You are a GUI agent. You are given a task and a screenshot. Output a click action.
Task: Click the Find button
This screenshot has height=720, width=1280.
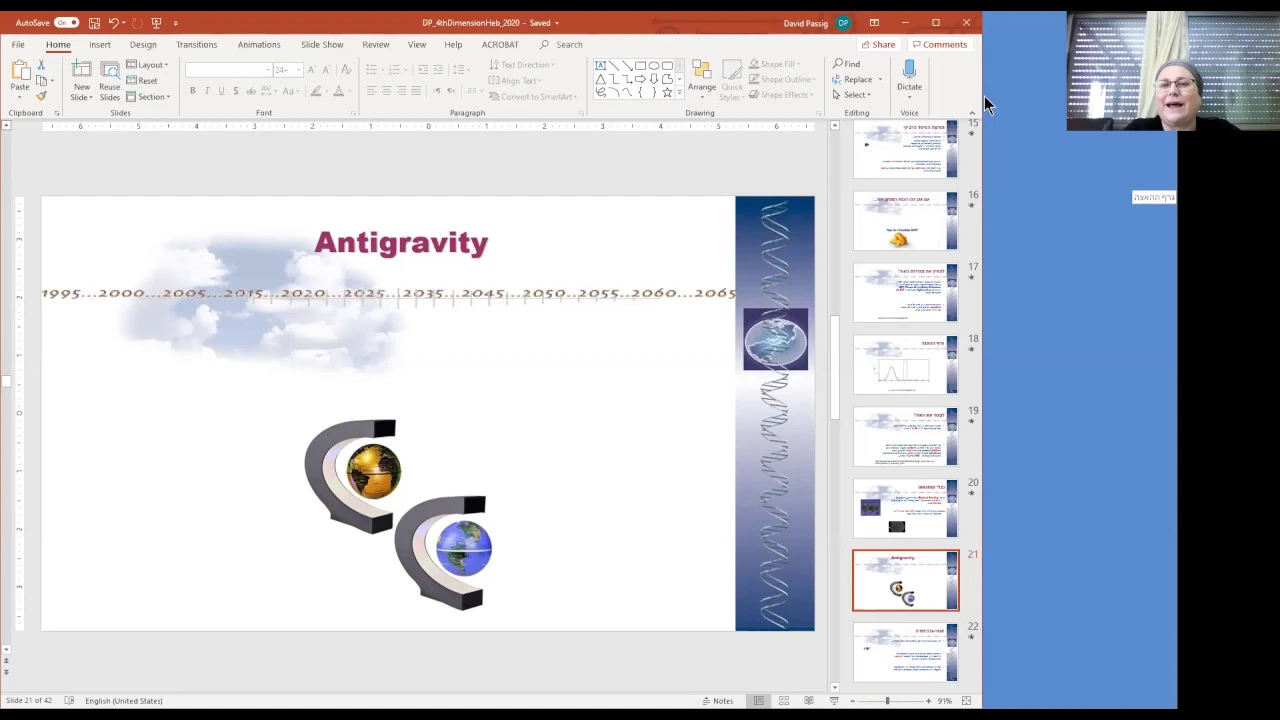click(x=847, y=64)
